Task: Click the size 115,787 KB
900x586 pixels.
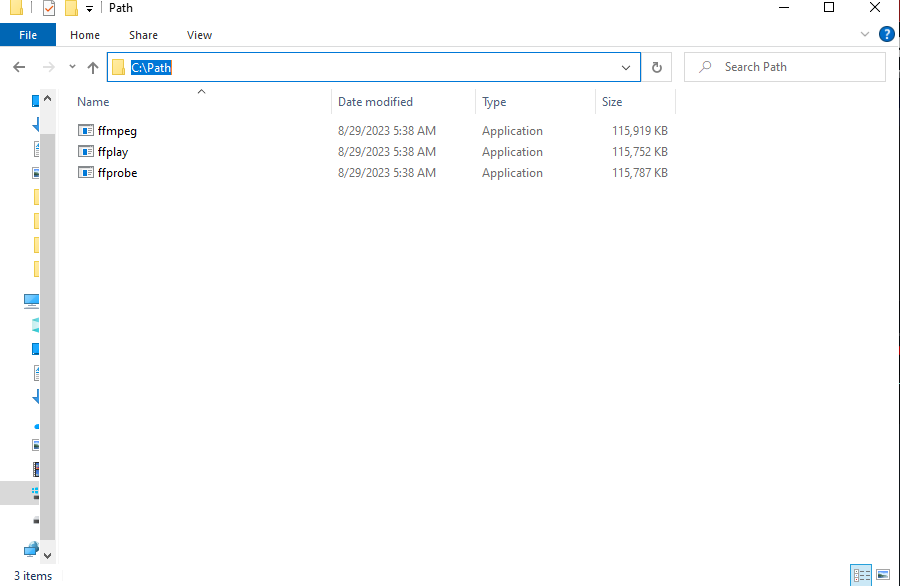Action: 639,173
